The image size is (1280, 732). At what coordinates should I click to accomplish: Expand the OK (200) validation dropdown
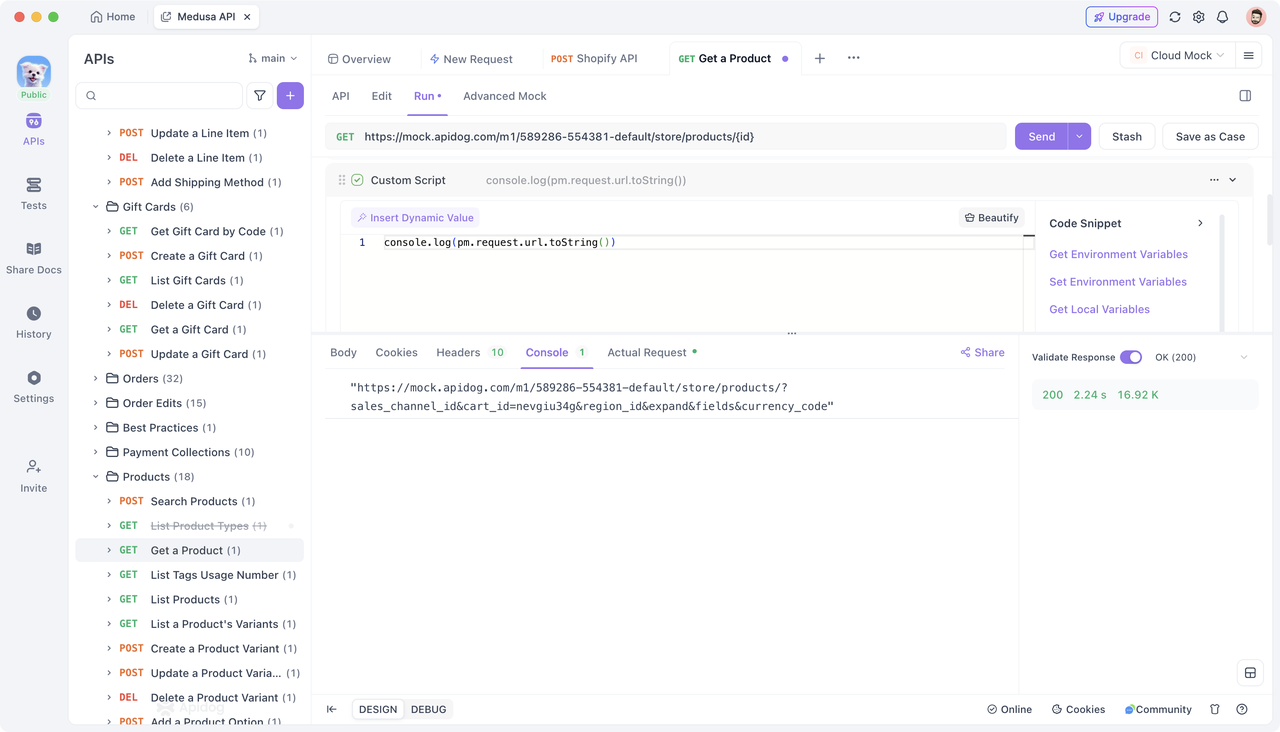point(1244,357)
